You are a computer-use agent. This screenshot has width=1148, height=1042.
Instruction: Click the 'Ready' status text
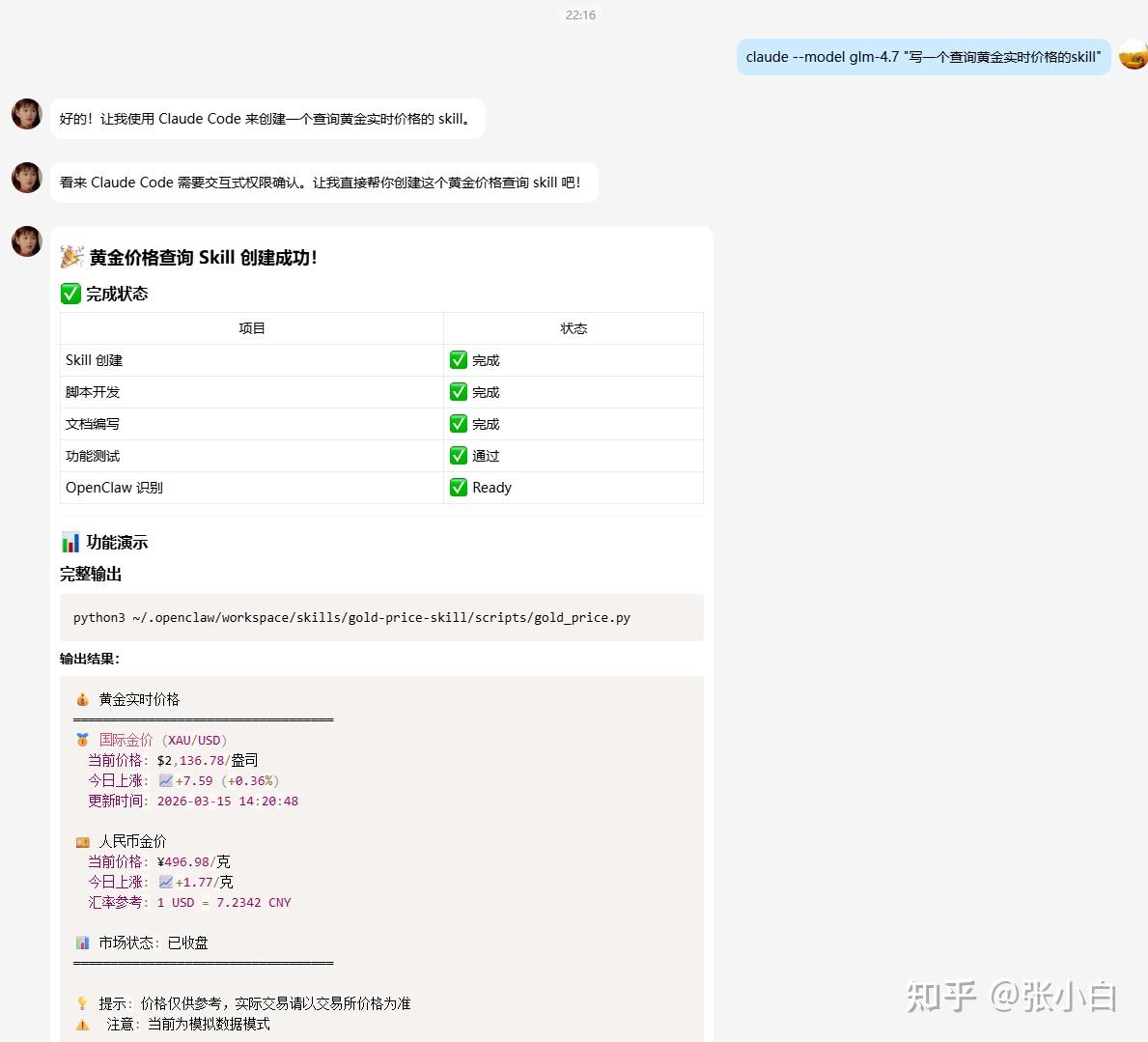[492, 488]
